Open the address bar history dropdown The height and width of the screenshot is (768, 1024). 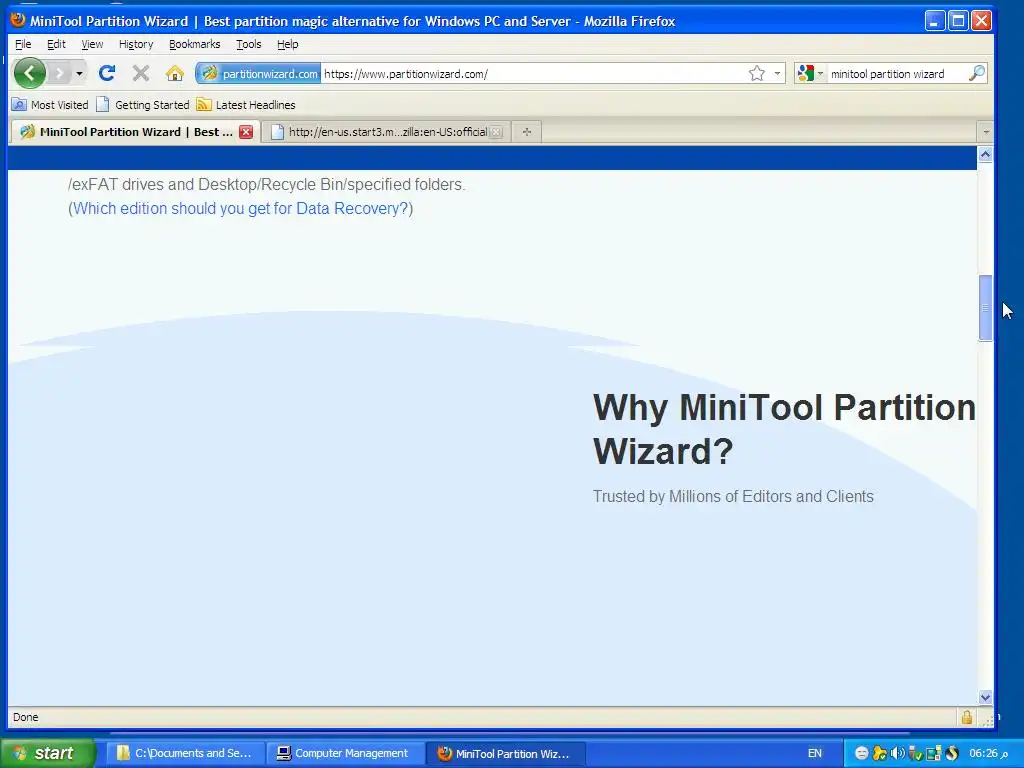(777, 74)
